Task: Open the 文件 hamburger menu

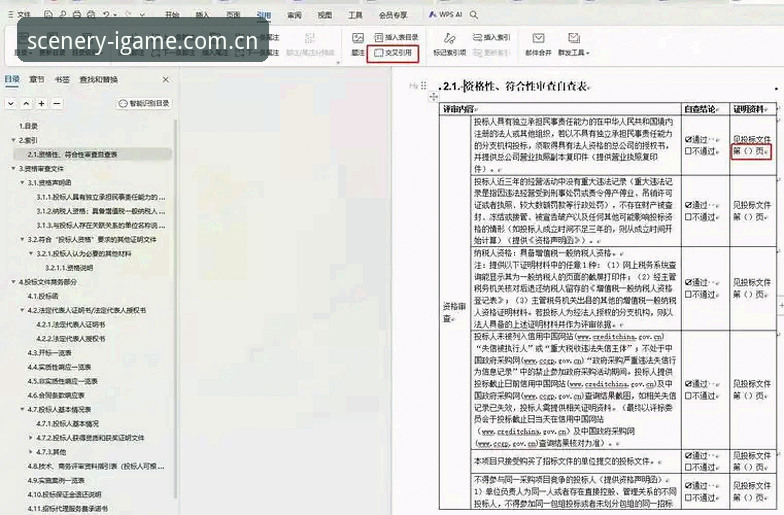Action: coord(20,14)
